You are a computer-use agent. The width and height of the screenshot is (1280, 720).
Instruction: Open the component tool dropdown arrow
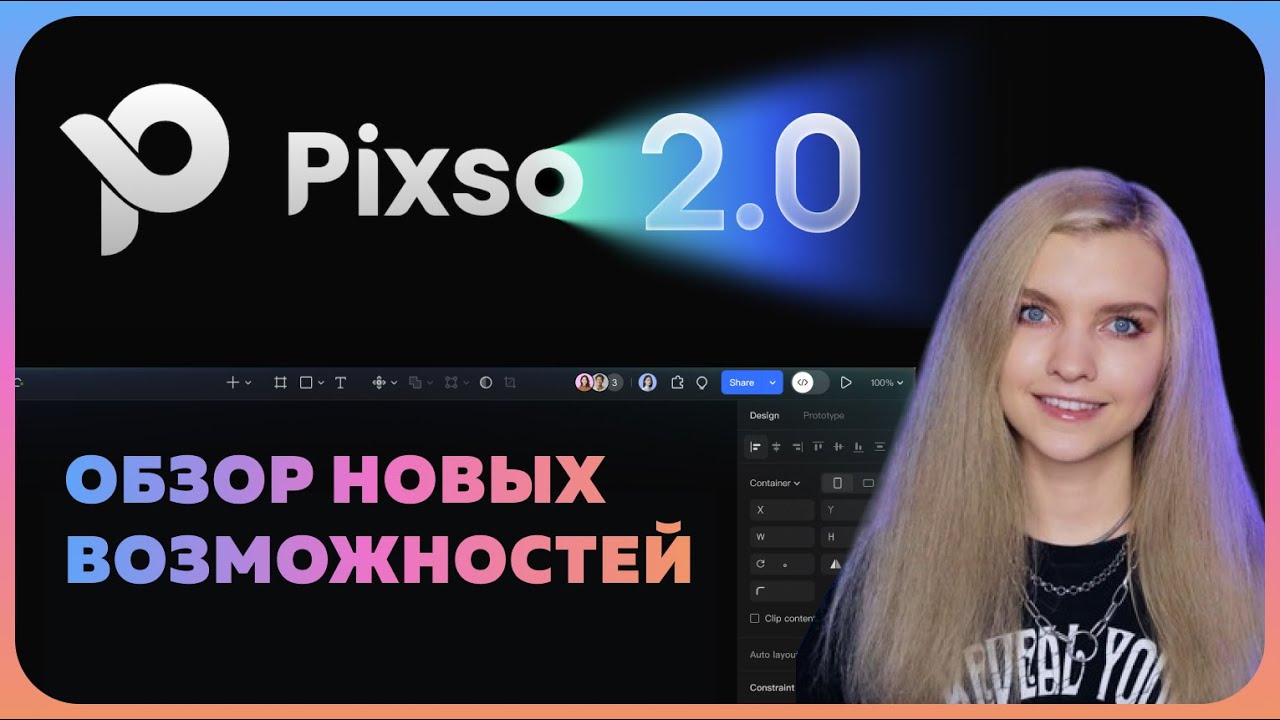pos(394,383)
